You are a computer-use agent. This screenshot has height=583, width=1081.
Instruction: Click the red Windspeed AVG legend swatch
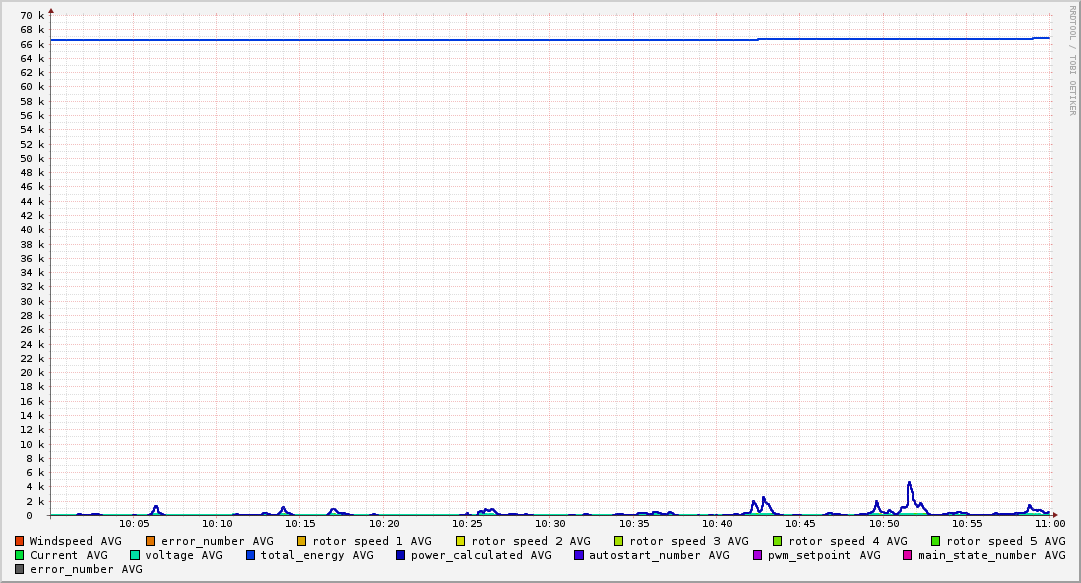coord(20,541)
